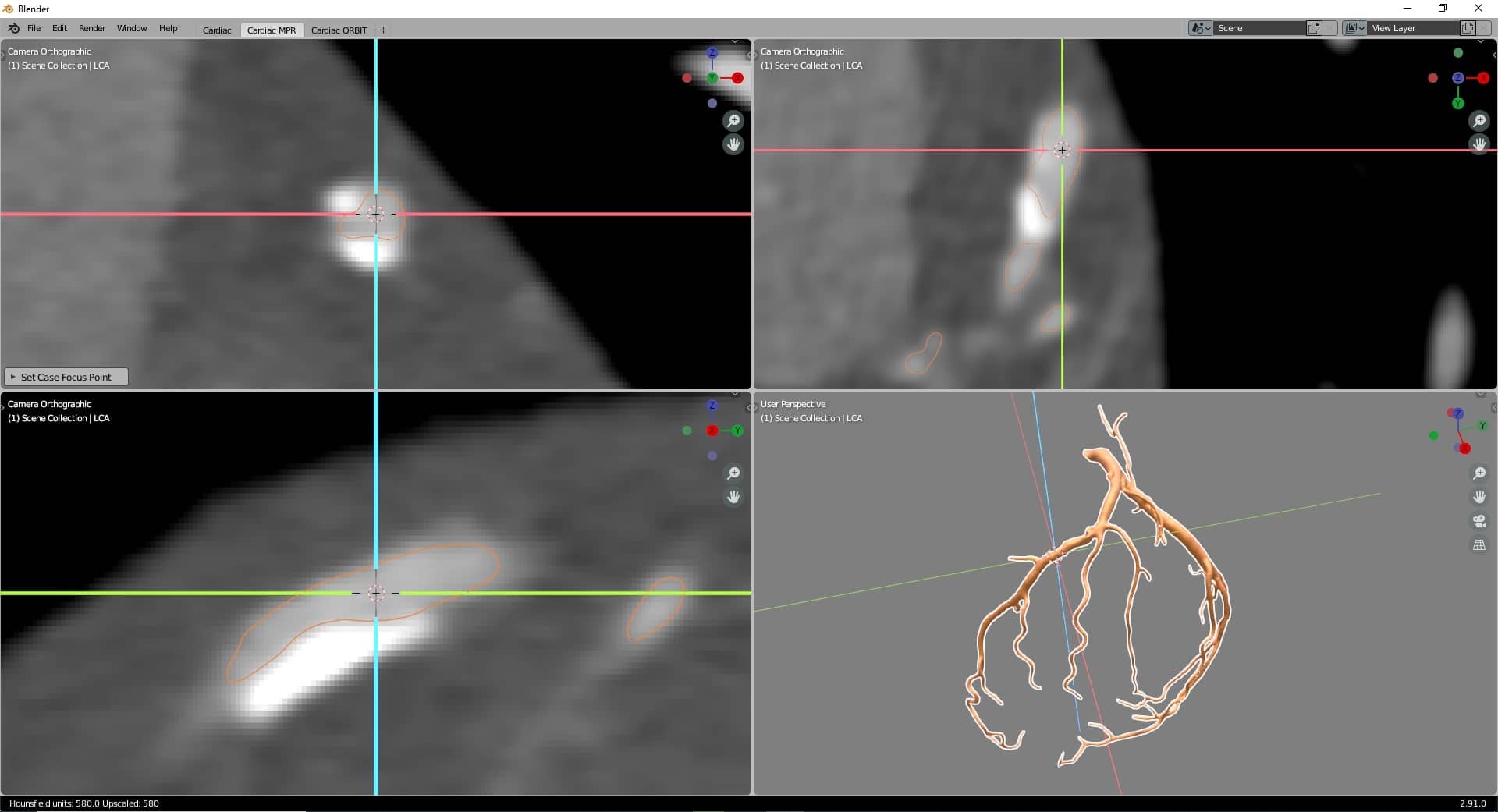Expand top-left viewport header chevron
This screenshot has width=1498, height=812.
735,42
